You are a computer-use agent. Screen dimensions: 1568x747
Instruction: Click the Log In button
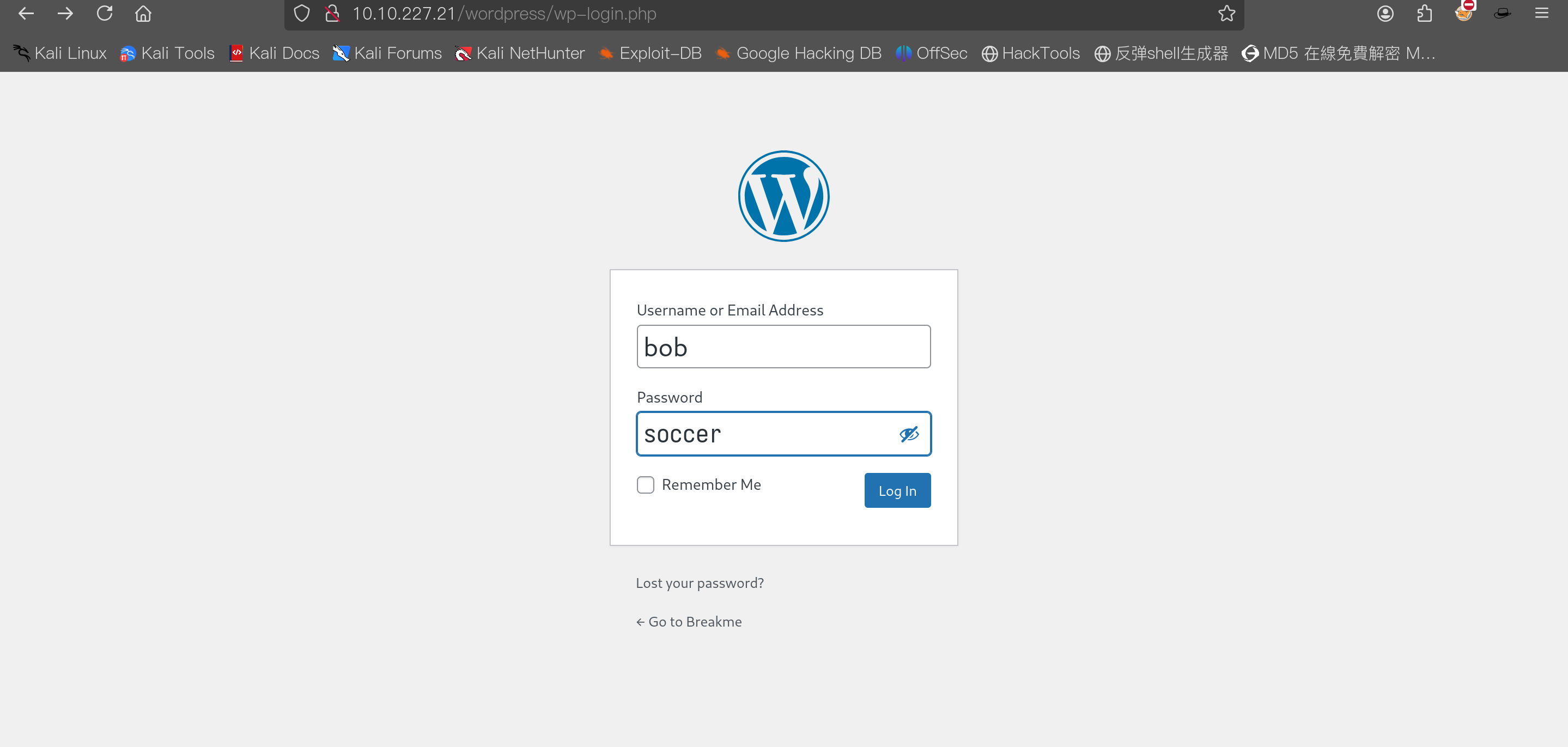[x=897, y=491]
